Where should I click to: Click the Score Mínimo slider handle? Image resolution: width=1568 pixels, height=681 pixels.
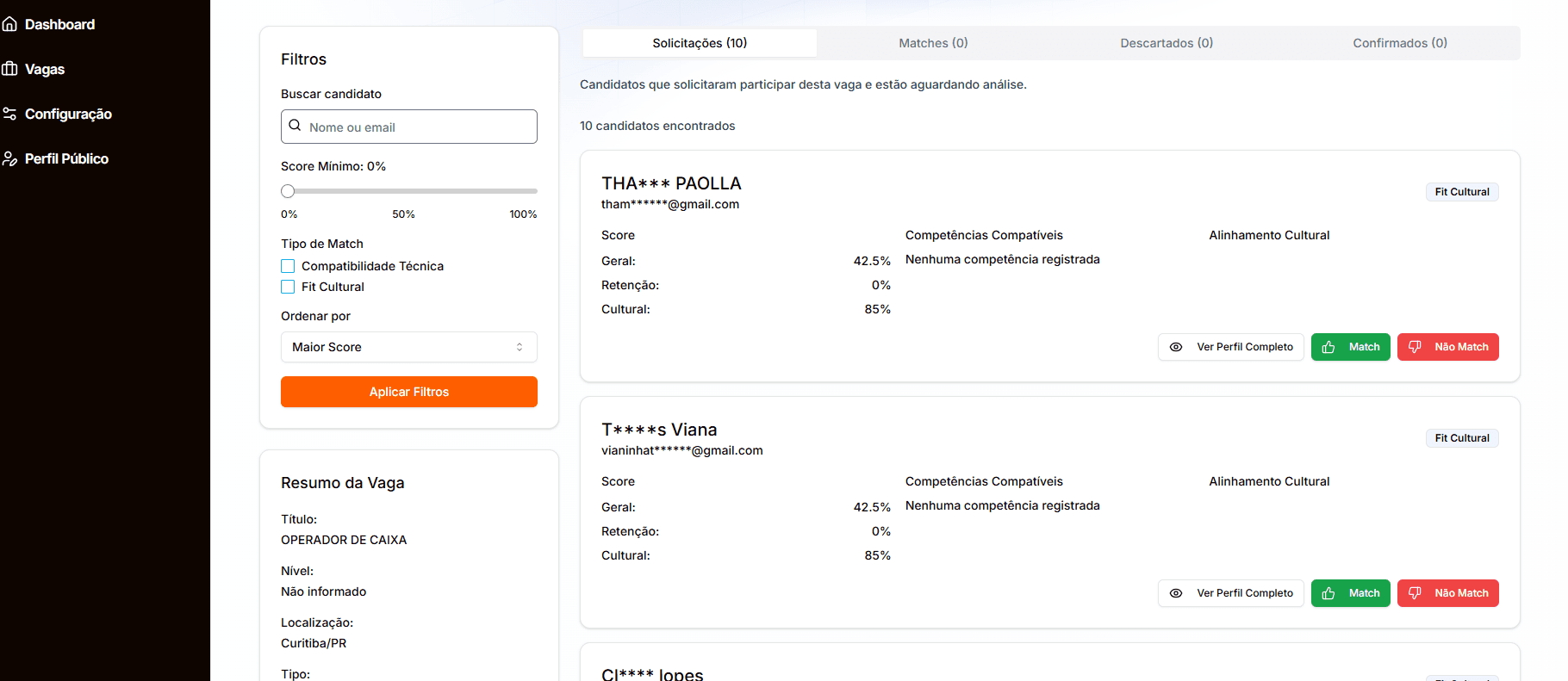tap(288, 191)
